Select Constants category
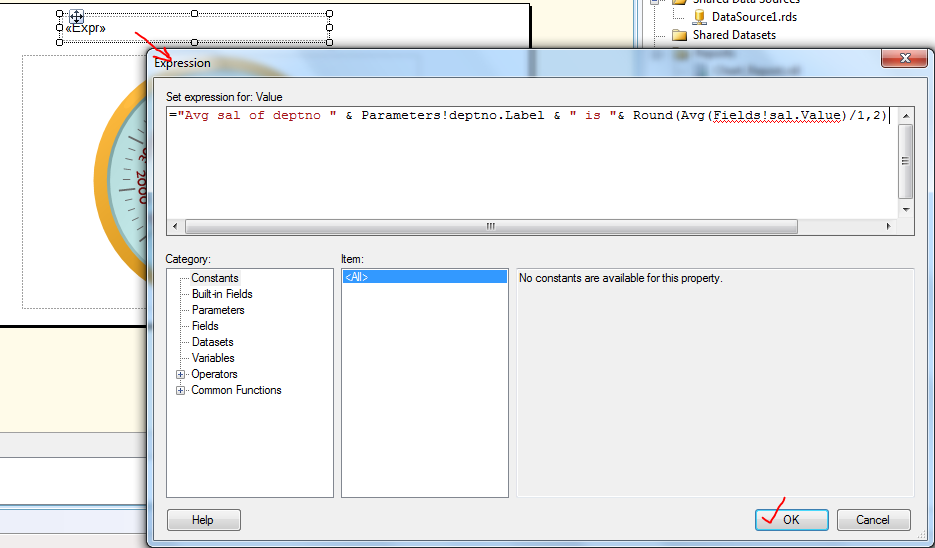Image resolution: width=935 pixels, height=548 pixels. (215, 278)
